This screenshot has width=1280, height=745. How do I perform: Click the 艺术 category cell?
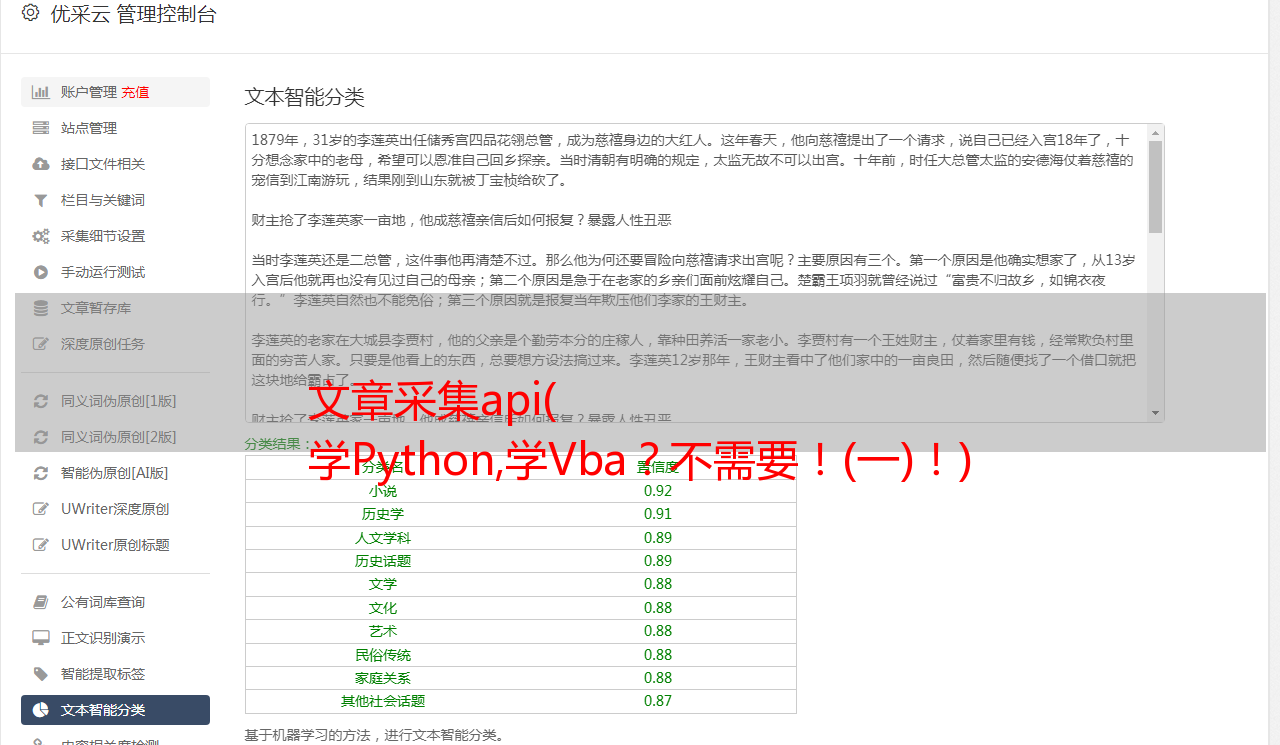pos(383,631)
